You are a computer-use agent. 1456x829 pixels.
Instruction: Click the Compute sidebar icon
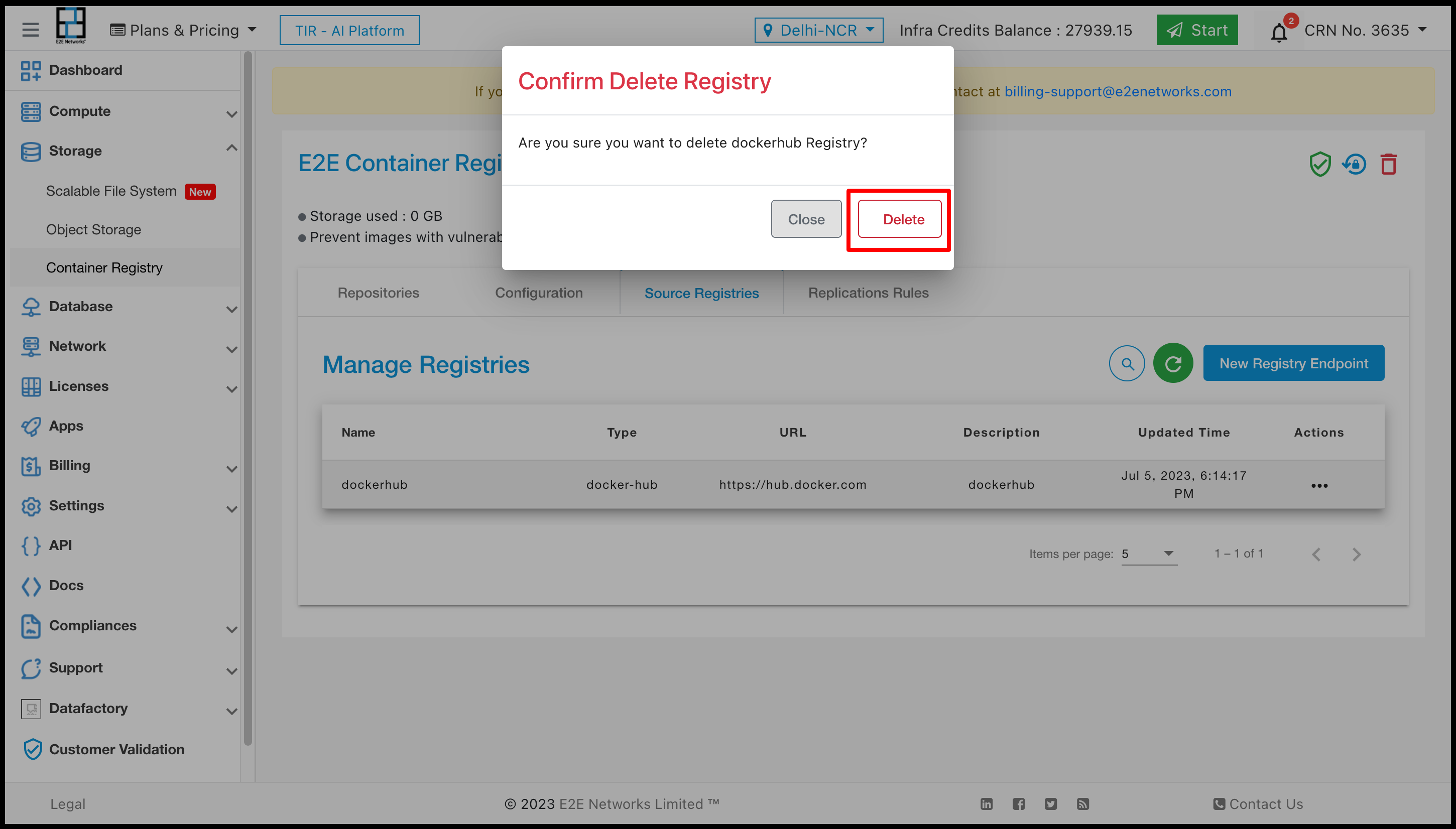pyautogui.click(x=31, y=111)
